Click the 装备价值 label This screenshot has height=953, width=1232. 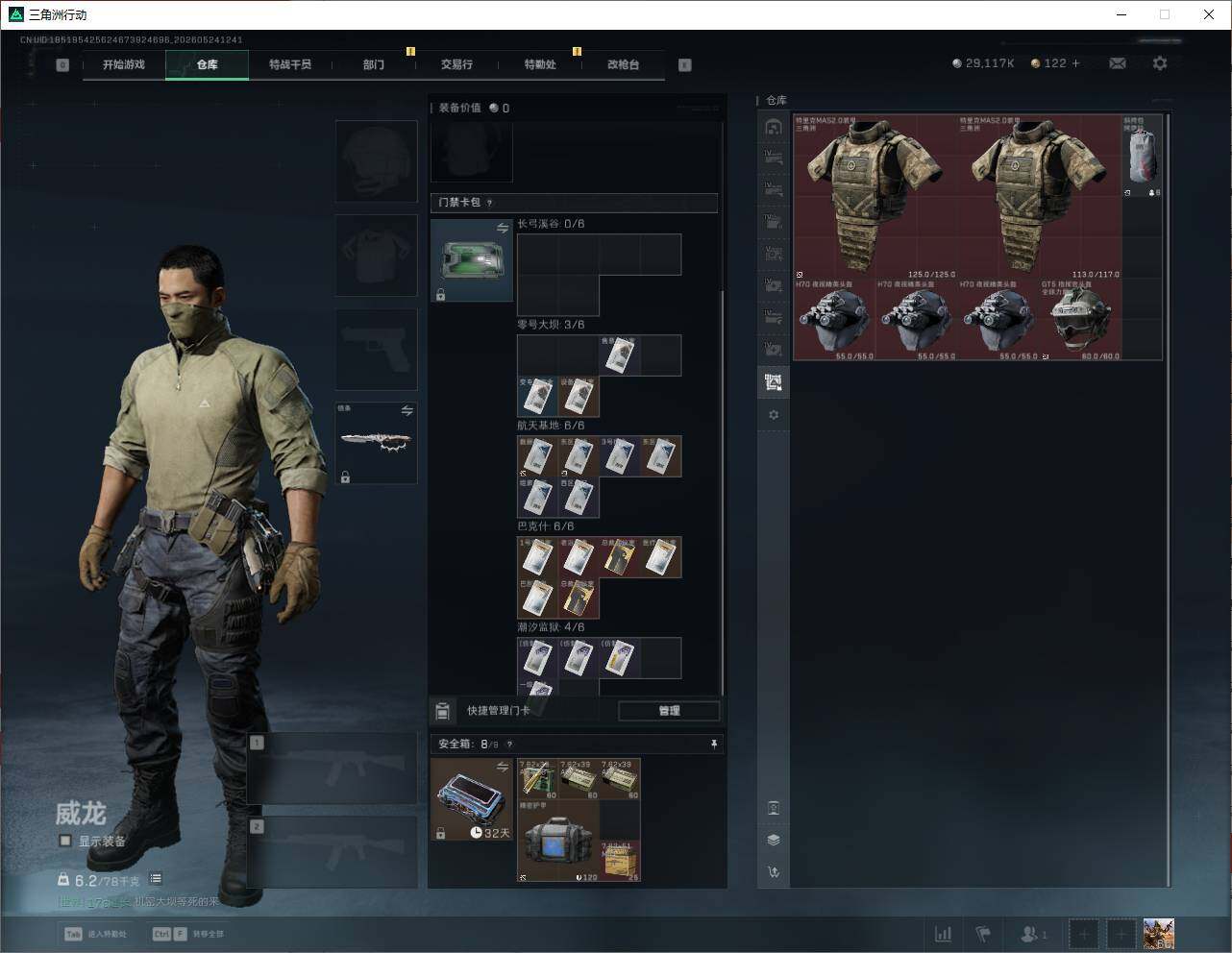click(x=459, y=108)
